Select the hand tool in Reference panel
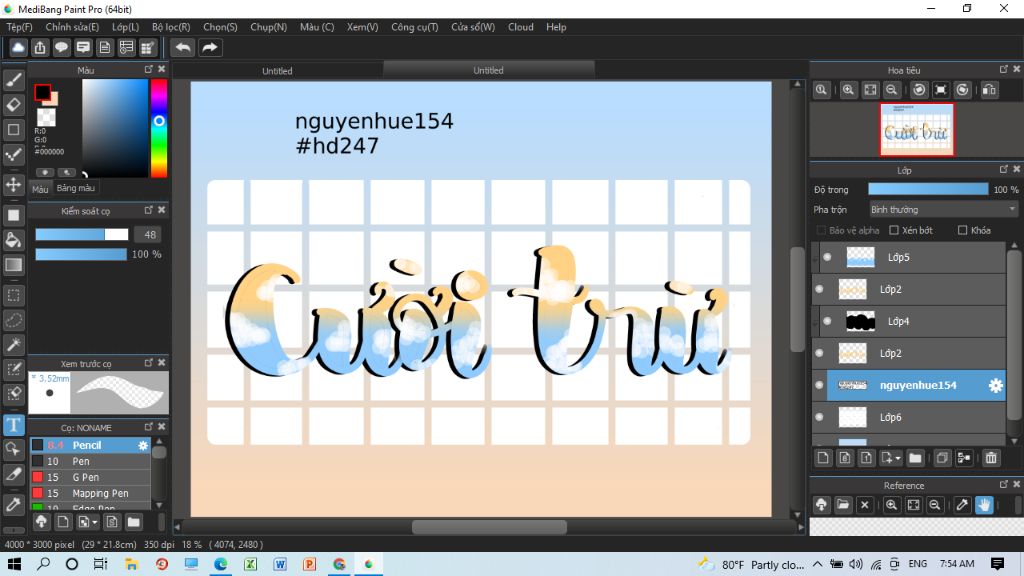Image resolution: width=1024 pixels, height=576 pixels. (984, 505)
